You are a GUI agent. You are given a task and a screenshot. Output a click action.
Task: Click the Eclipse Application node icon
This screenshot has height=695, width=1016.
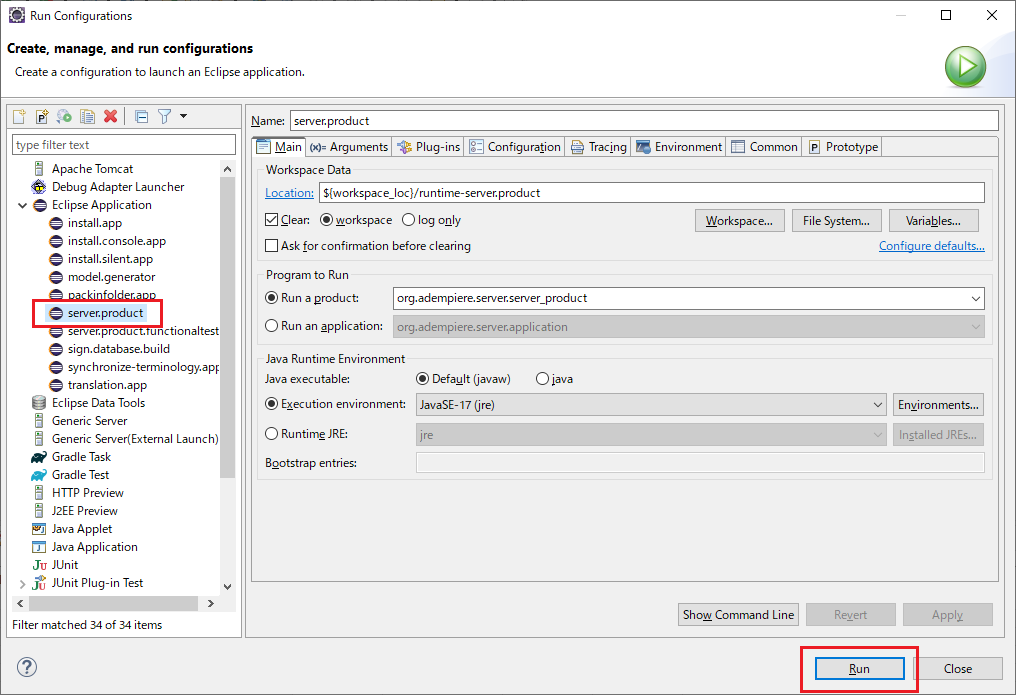(x=40, y=205)
